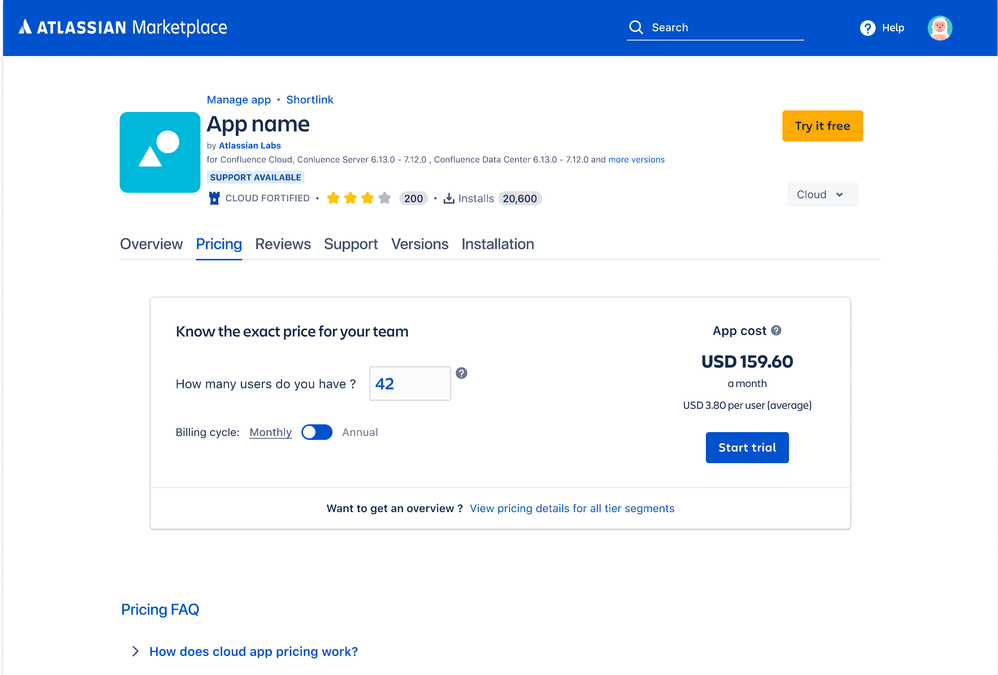Open the Cloud hosting dropdown
This screenshot has height=675, width=998.
822,195
